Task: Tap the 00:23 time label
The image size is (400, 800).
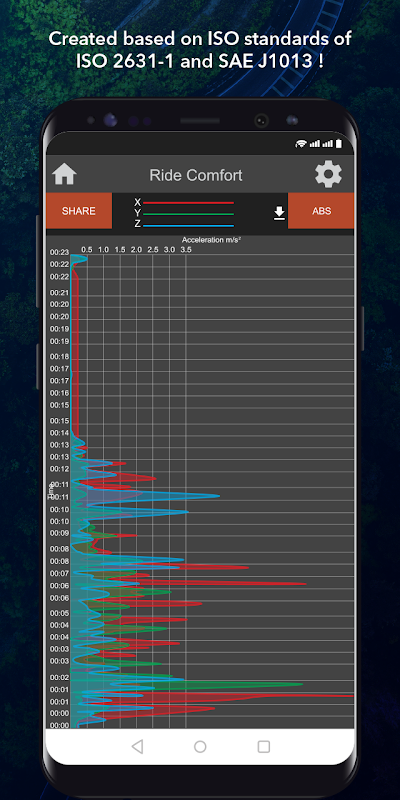Action: click(x=59, y=252)
